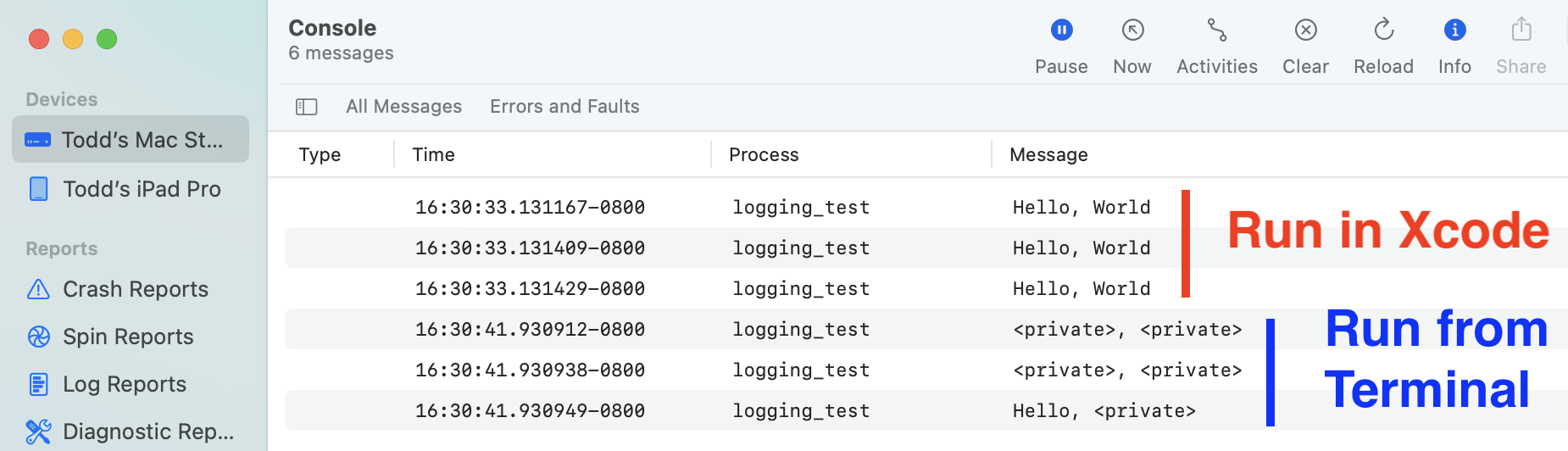This screenshot has height=451, width=1568.
Task: Click the Share toolbar icon
Action: point(1521,31)
